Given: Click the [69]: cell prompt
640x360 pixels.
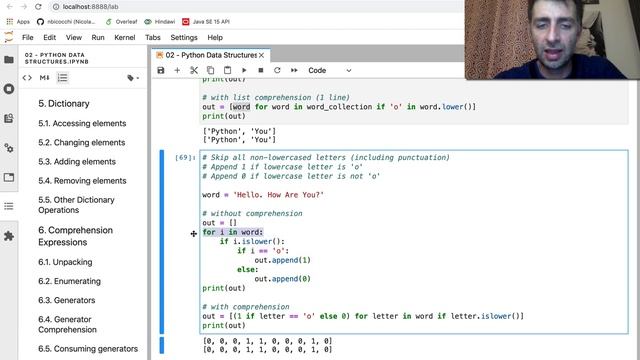Looking at the screenshot, I should coord(185,157).
